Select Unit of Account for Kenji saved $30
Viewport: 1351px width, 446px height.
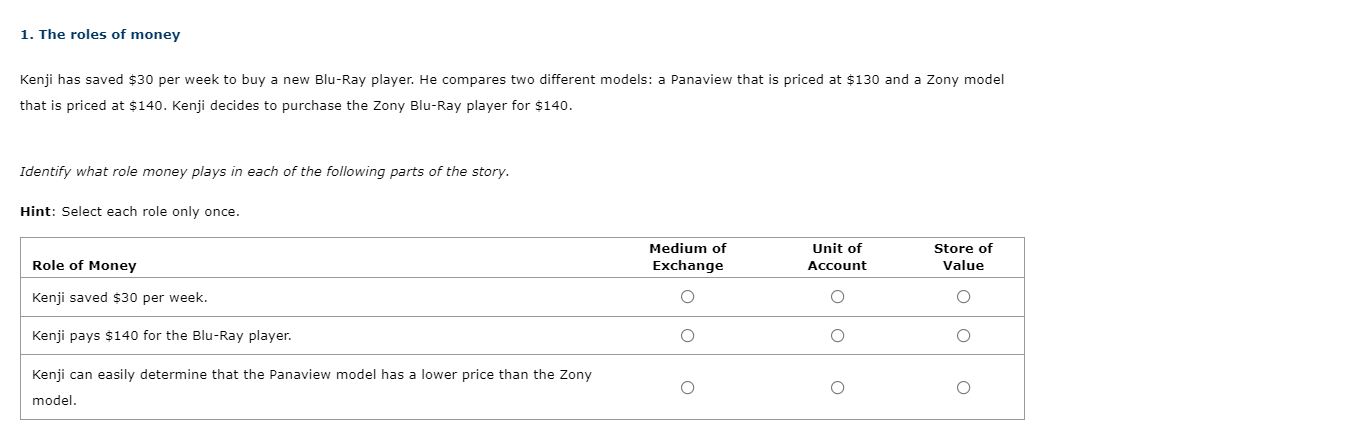[837, 297]
